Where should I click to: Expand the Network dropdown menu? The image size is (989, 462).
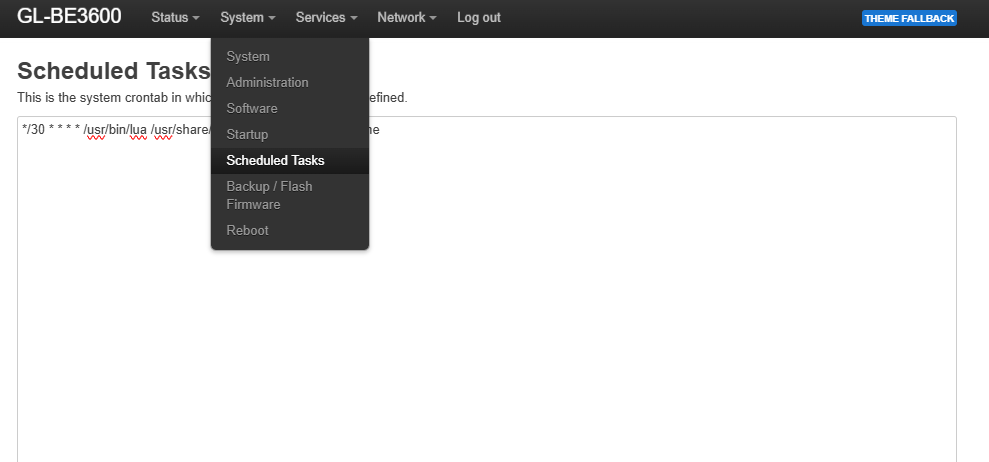(406, 18)
